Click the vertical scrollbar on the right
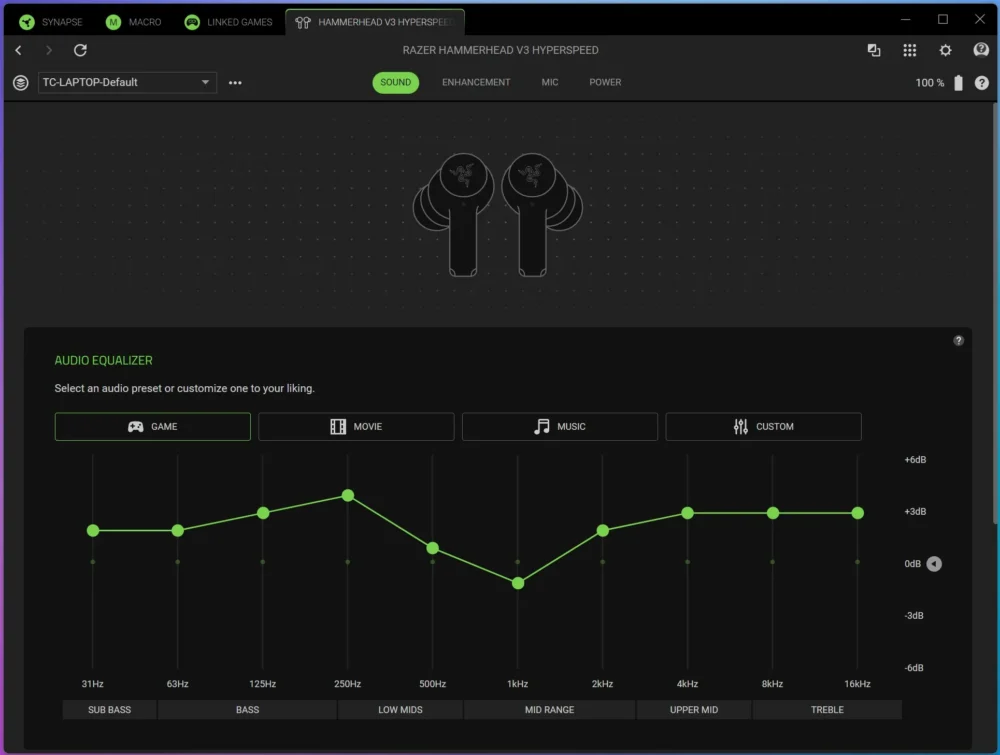The image size is (1000, 755). coord(996,312)
